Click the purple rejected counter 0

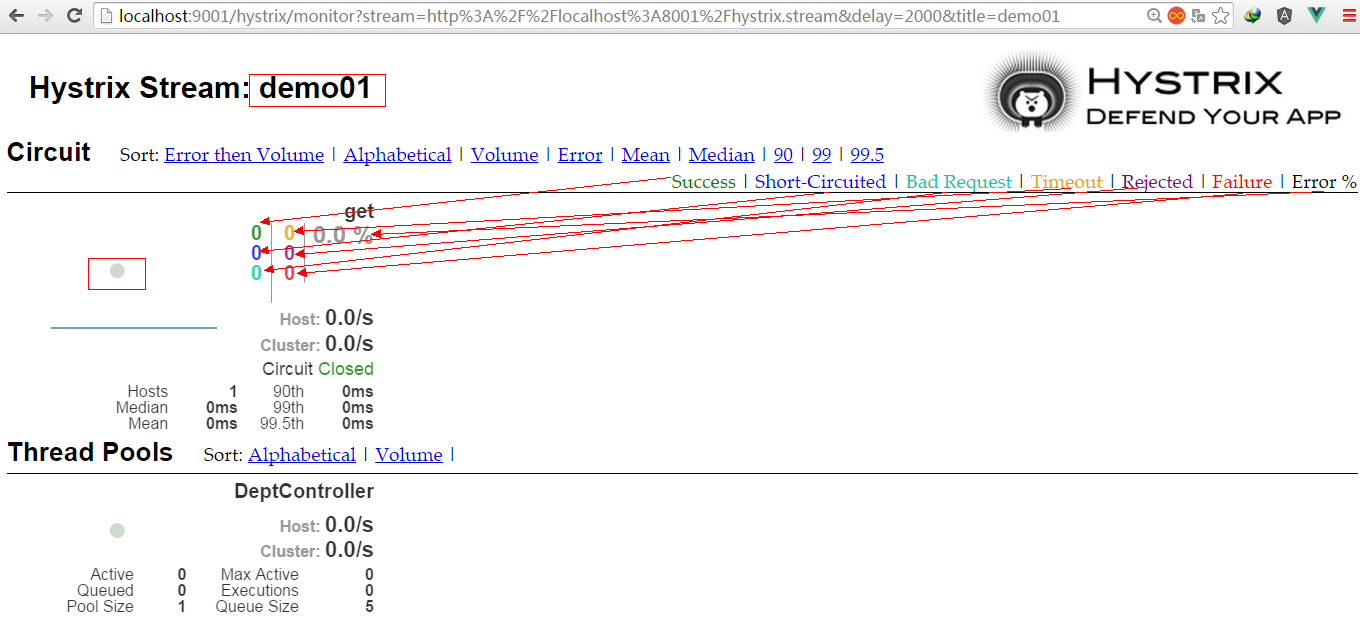click(289, 253)
